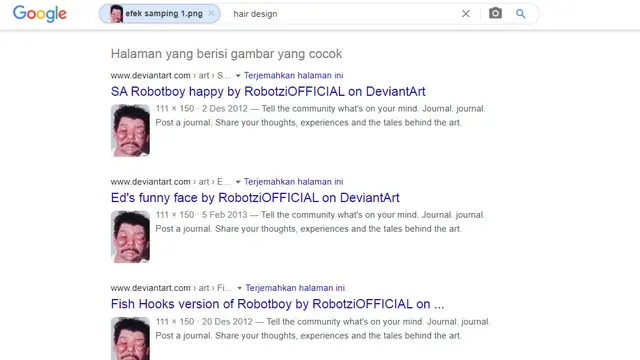Open thumbnail of Fish Hooks Robotboy result

coord(130,338)
